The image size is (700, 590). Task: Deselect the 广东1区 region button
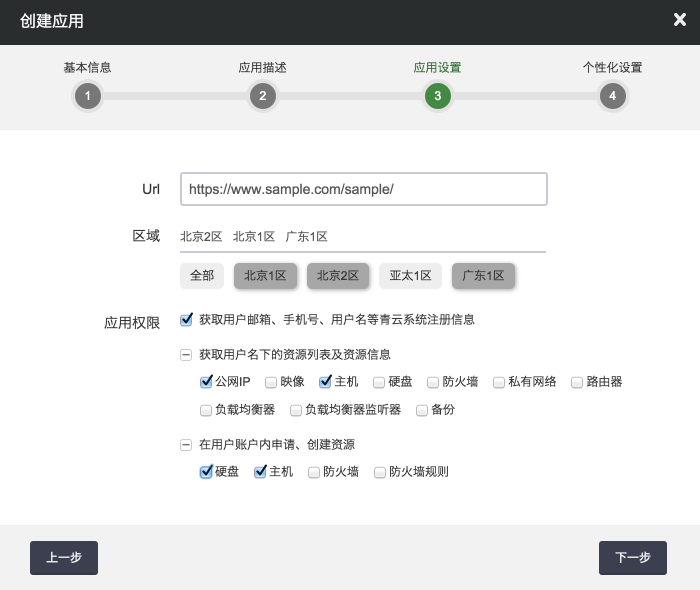pyautogui.click(x=483, y=275)
